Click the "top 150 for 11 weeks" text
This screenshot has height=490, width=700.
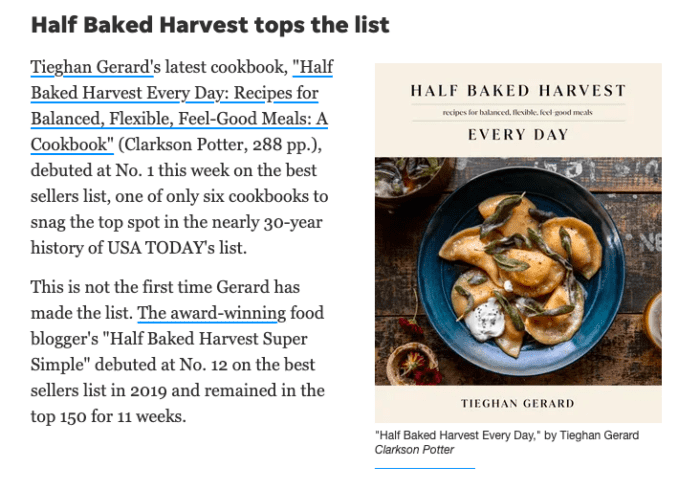tap(109, 415)
